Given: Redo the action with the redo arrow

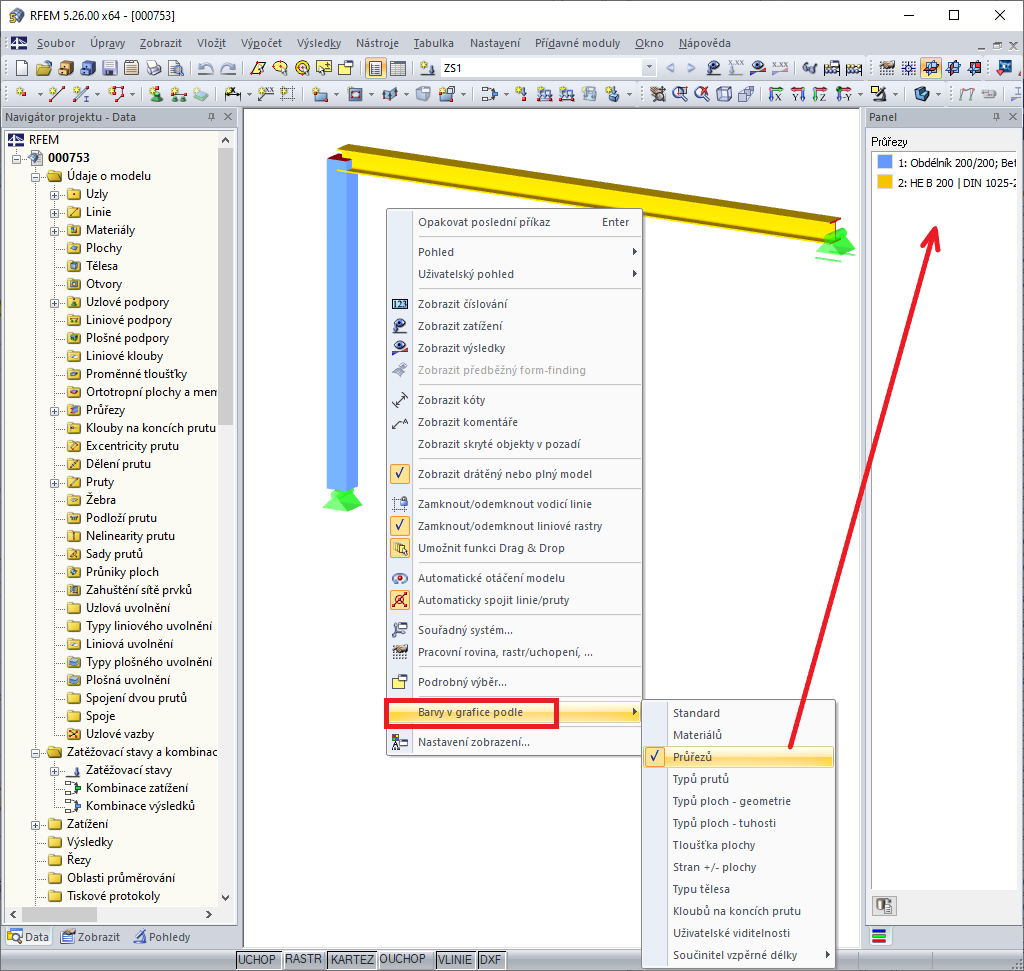Looking at the screenshot, I should coord(228,68).
